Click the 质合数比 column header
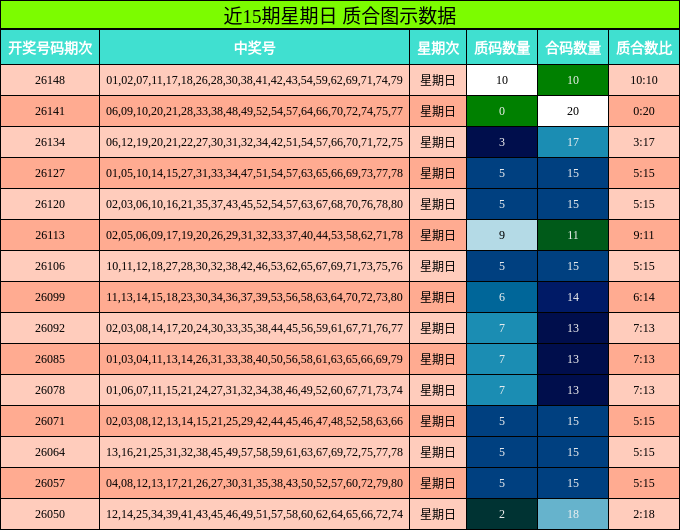 644,47
